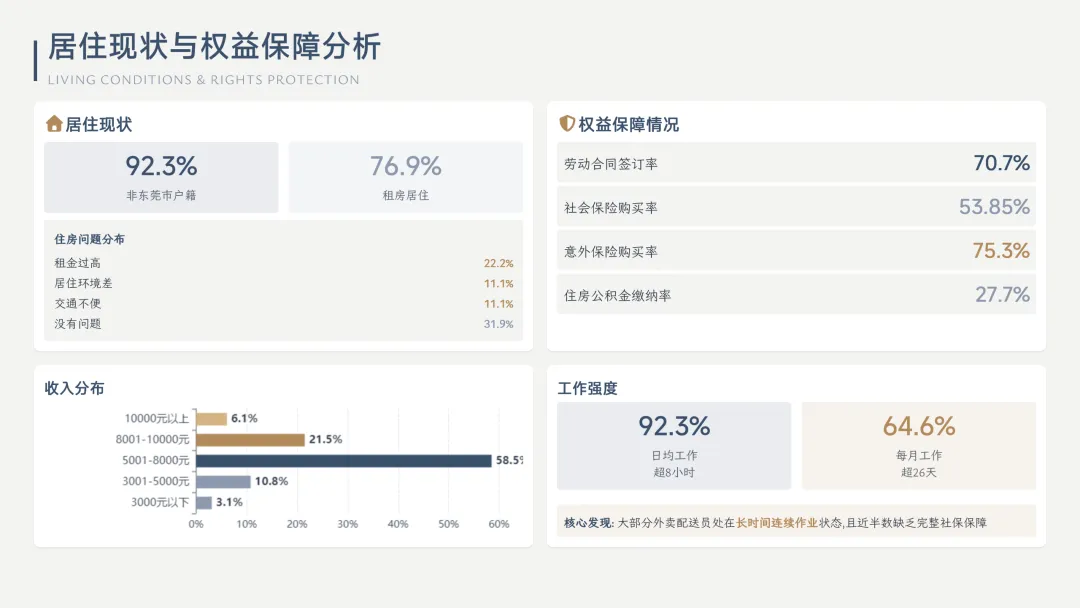This screenshot has width=1080, height=608.
Task: Click the 社会保险购买率 53.85% row
Action: tap(796, 207)
